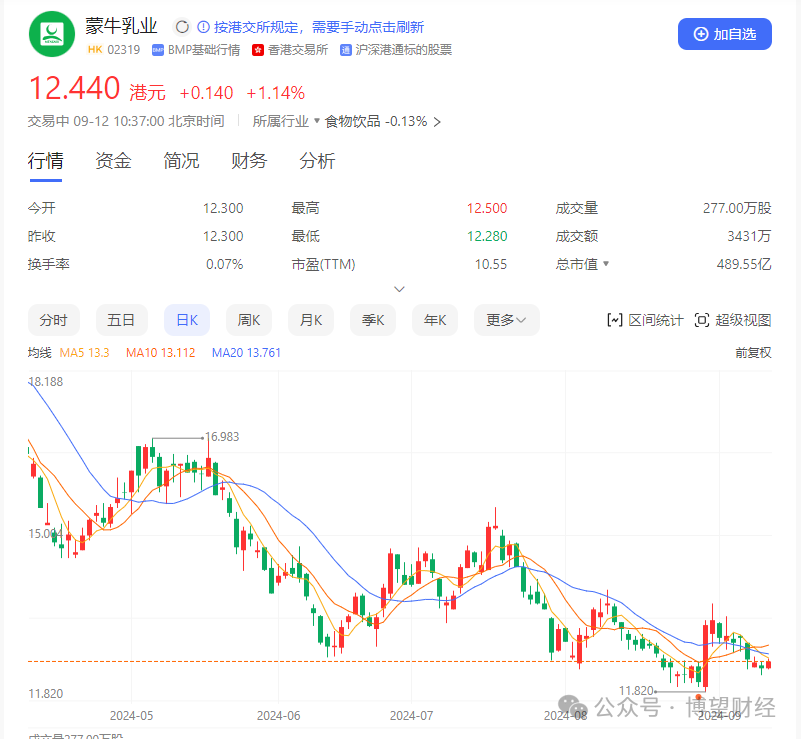The width and height of the screenshot is (801, 739).
Task: Open the 更多 period dropdown
Action: click(506, 320)
